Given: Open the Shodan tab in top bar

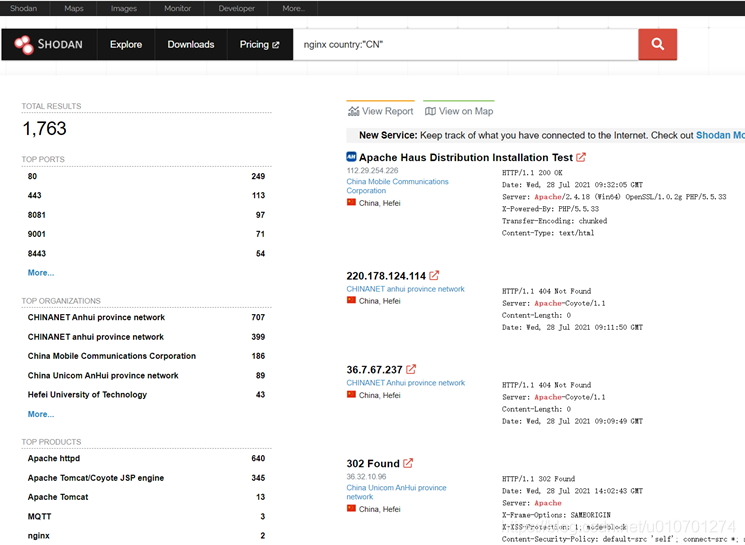Looking at the screenshot, I should coord(24,8).
